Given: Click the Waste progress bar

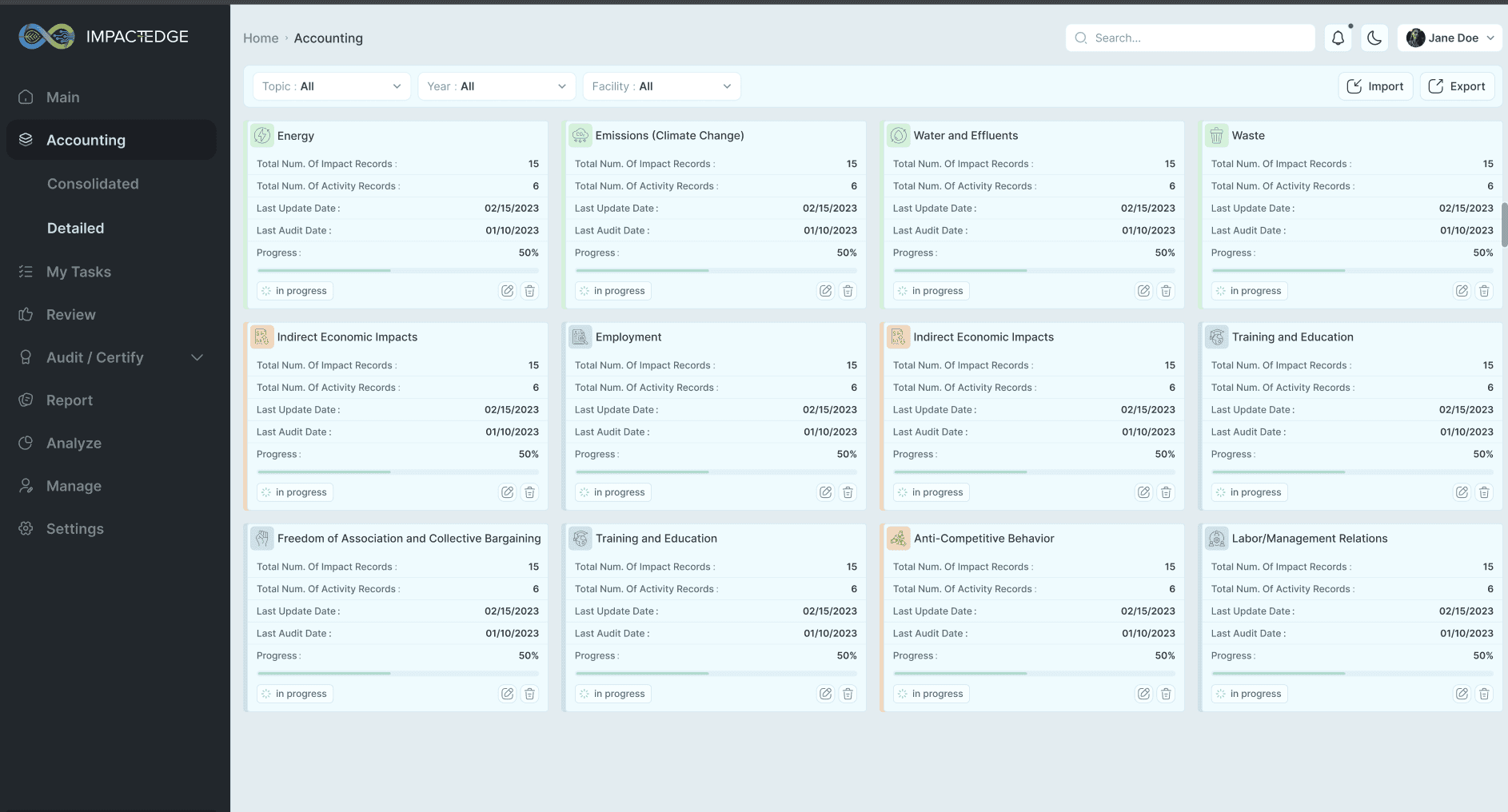Looking at the screenshot, I should click(1352, 271).
